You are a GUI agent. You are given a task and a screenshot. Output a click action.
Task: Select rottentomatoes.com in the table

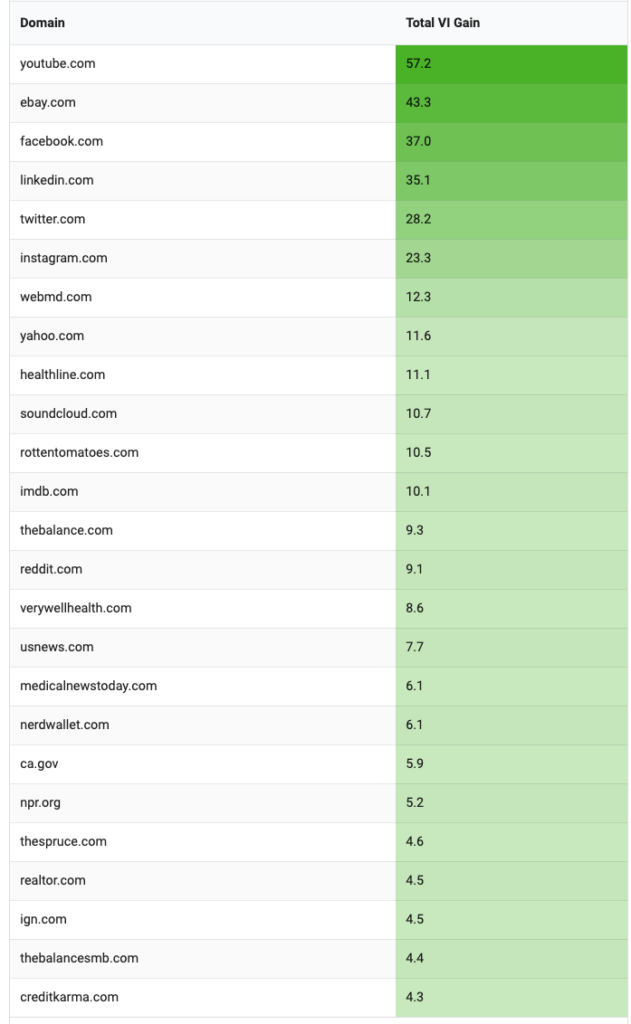pos(79,452)
